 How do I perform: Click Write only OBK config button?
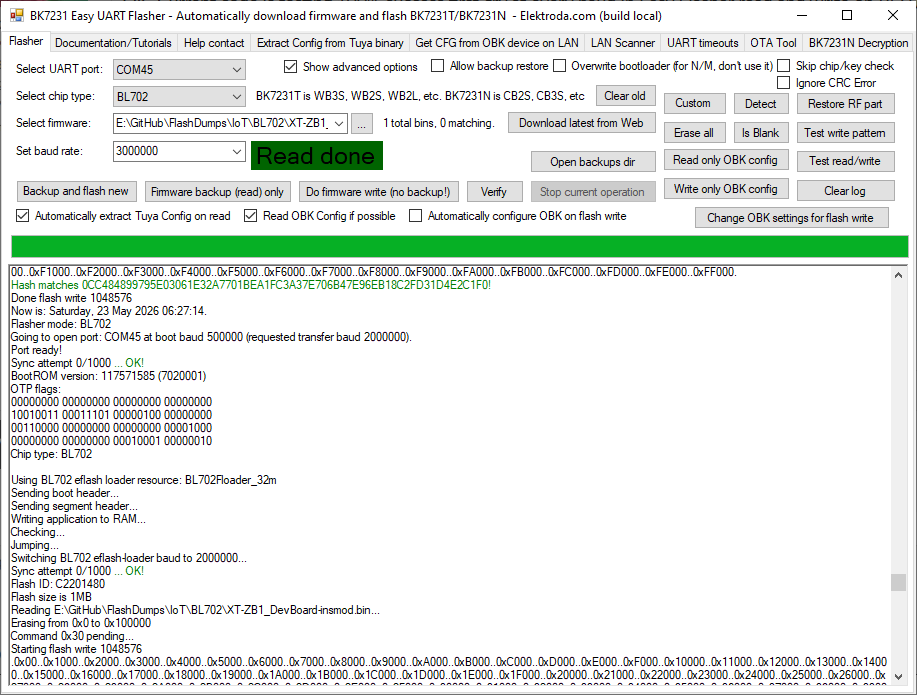click(726, 189)
